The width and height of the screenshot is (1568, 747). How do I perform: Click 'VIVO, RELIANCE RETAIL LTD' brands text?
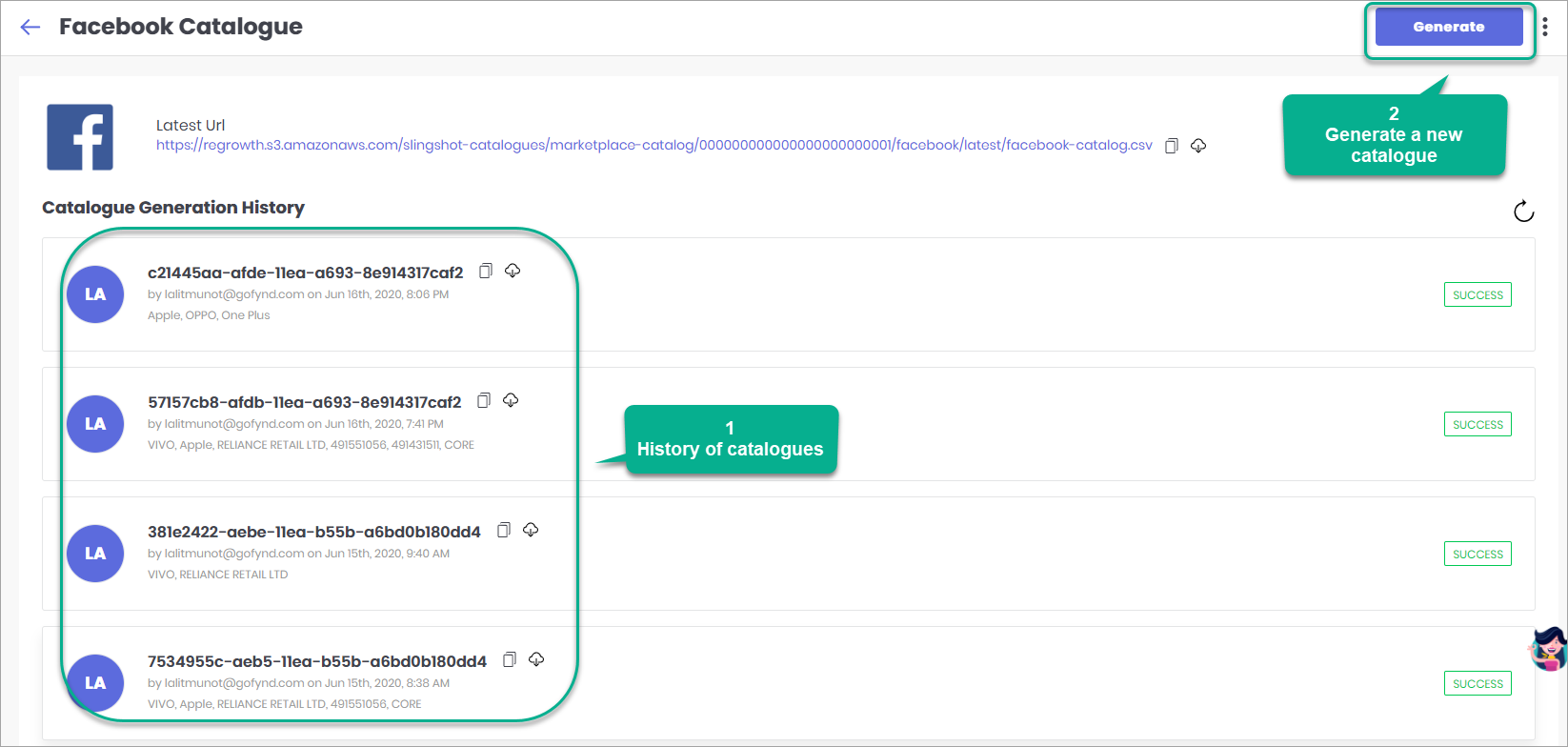pos(217,575)
